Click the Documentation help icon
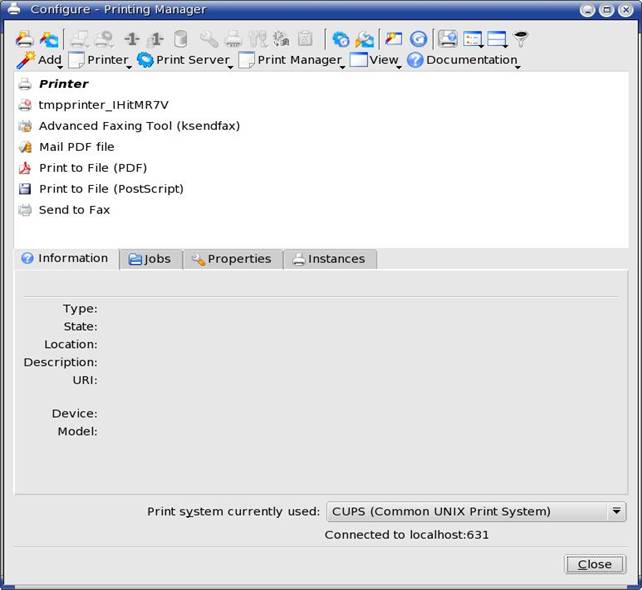The width and height of the screenshot is (642, 590). click(x=415, y=60)
